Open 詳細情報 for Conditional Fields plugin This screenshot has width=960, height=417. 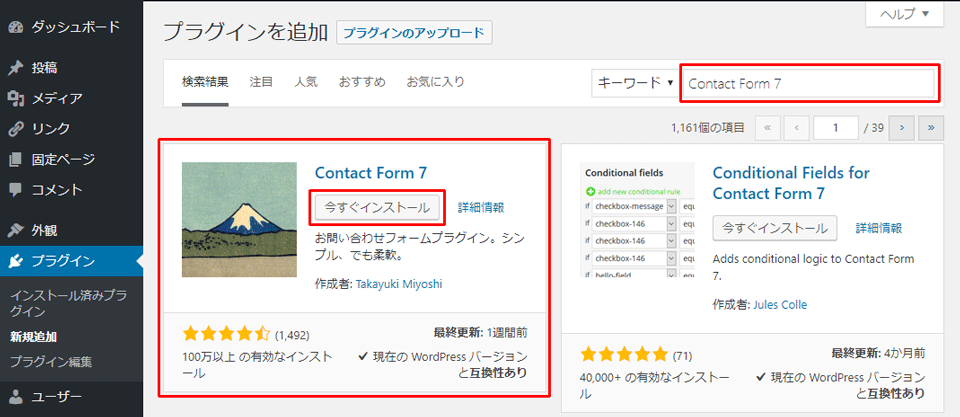879,228
